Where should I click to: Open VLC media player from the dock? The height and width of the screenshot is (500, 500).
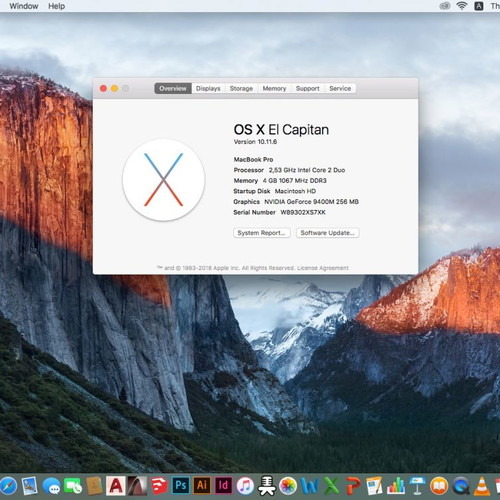482,486
